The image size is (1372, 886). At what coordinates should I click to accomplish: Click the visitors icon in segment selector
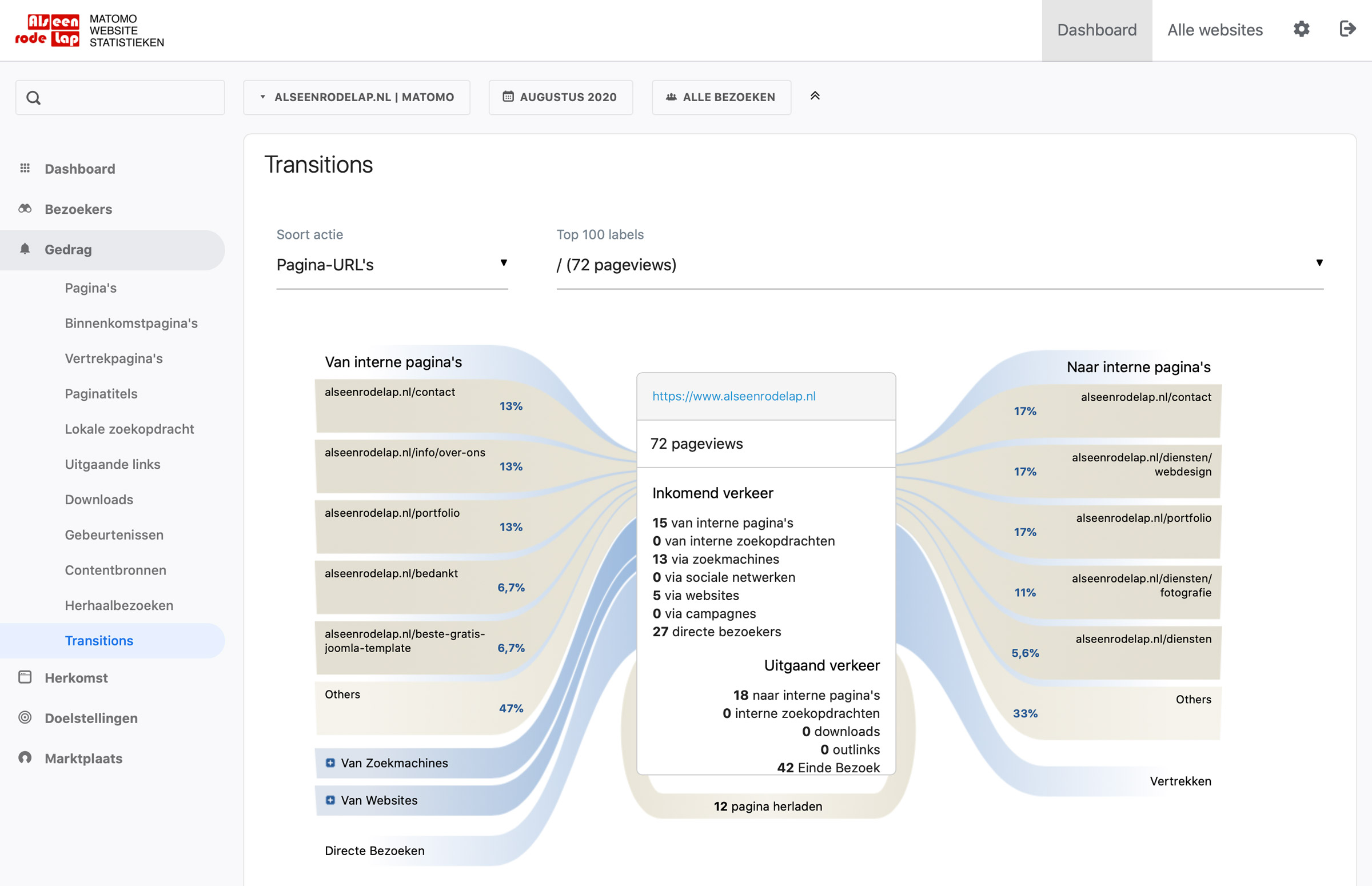[671, 97]
